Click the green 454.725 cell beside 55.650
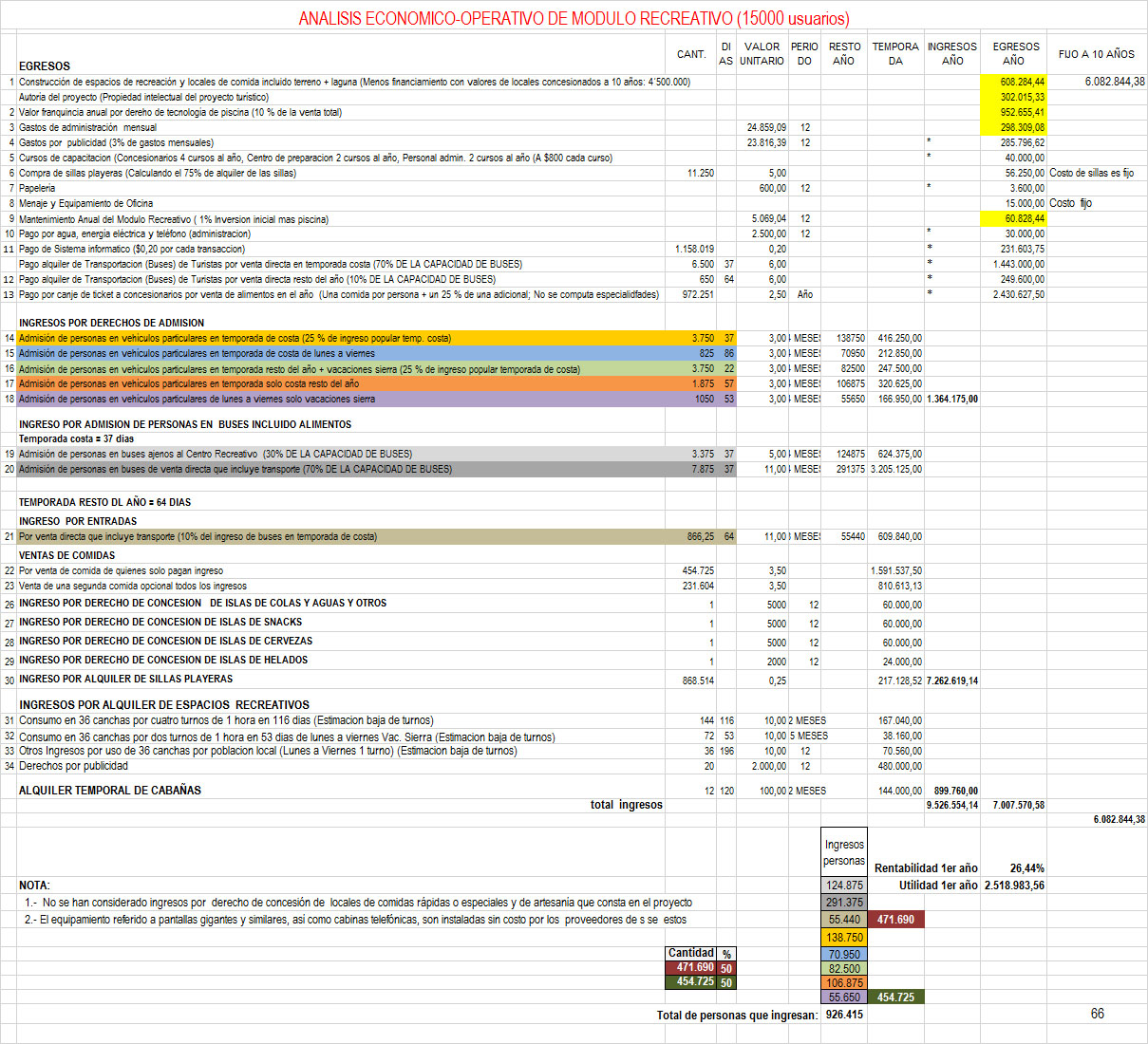Image resolution: width=1148 pixels, height=1044 pixels. point(895,997)
